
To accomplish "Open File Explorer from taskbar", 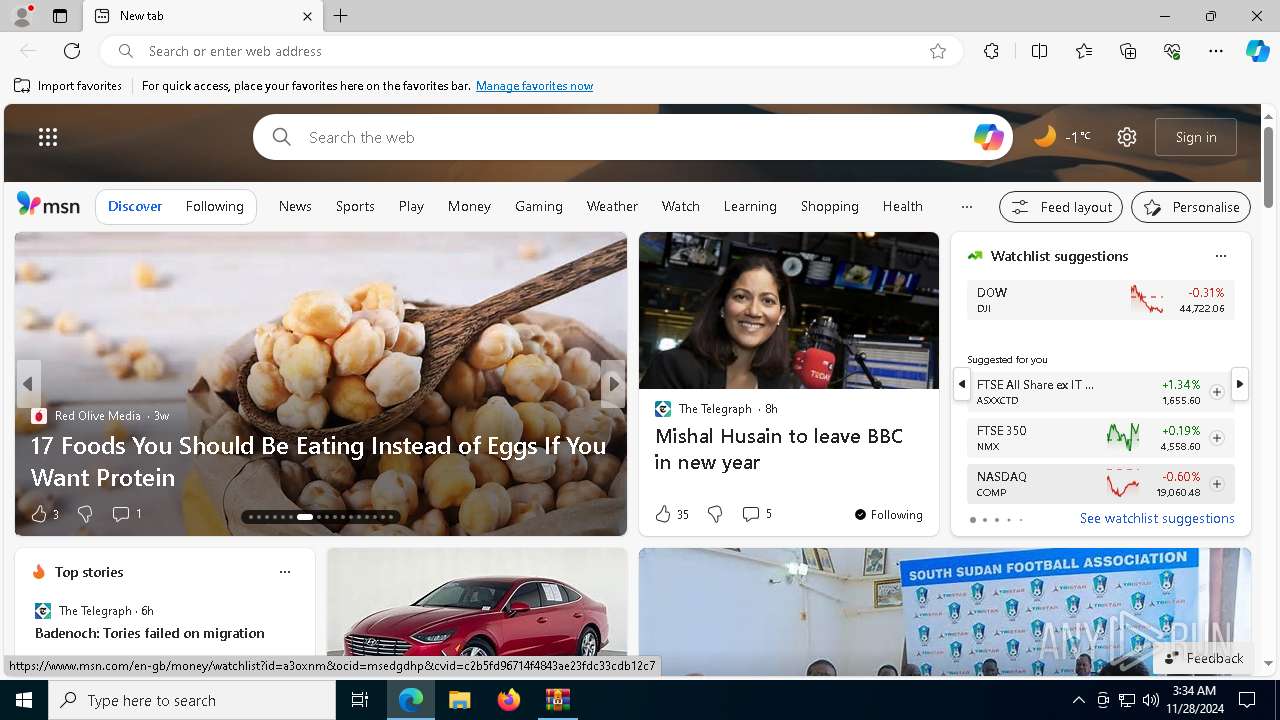I will (x=459, y=700).
